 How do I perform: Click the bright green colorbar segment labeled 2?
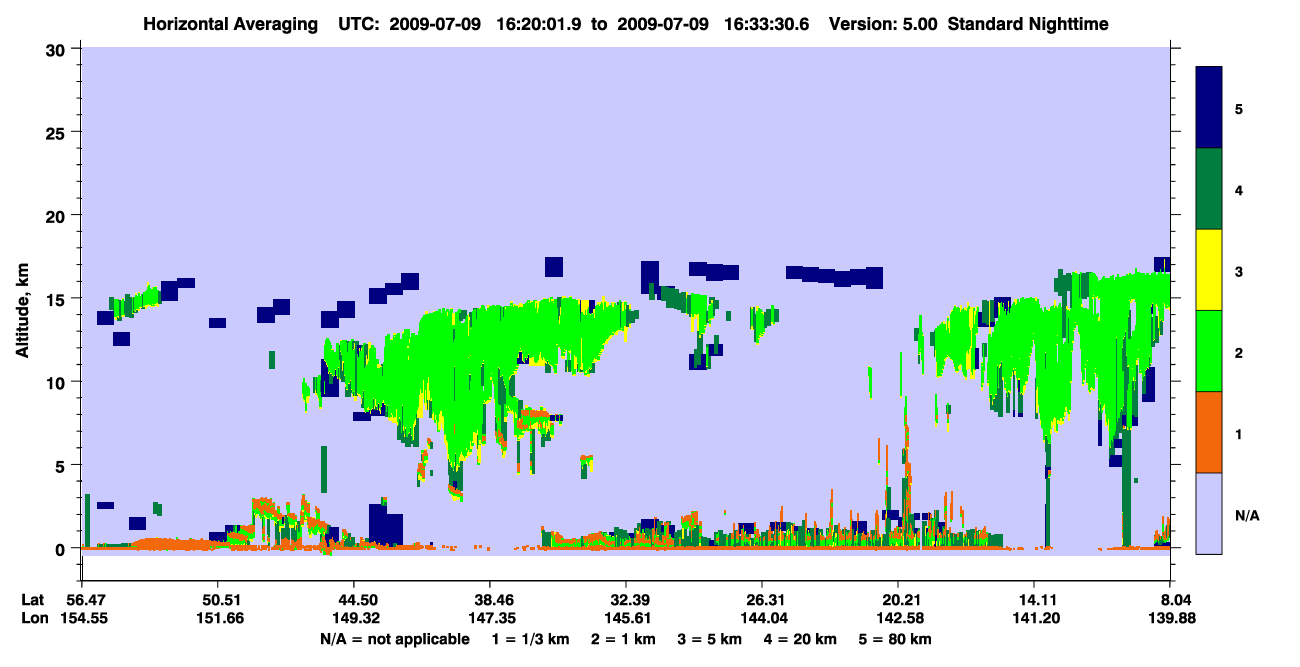(x=1209, y=351)
